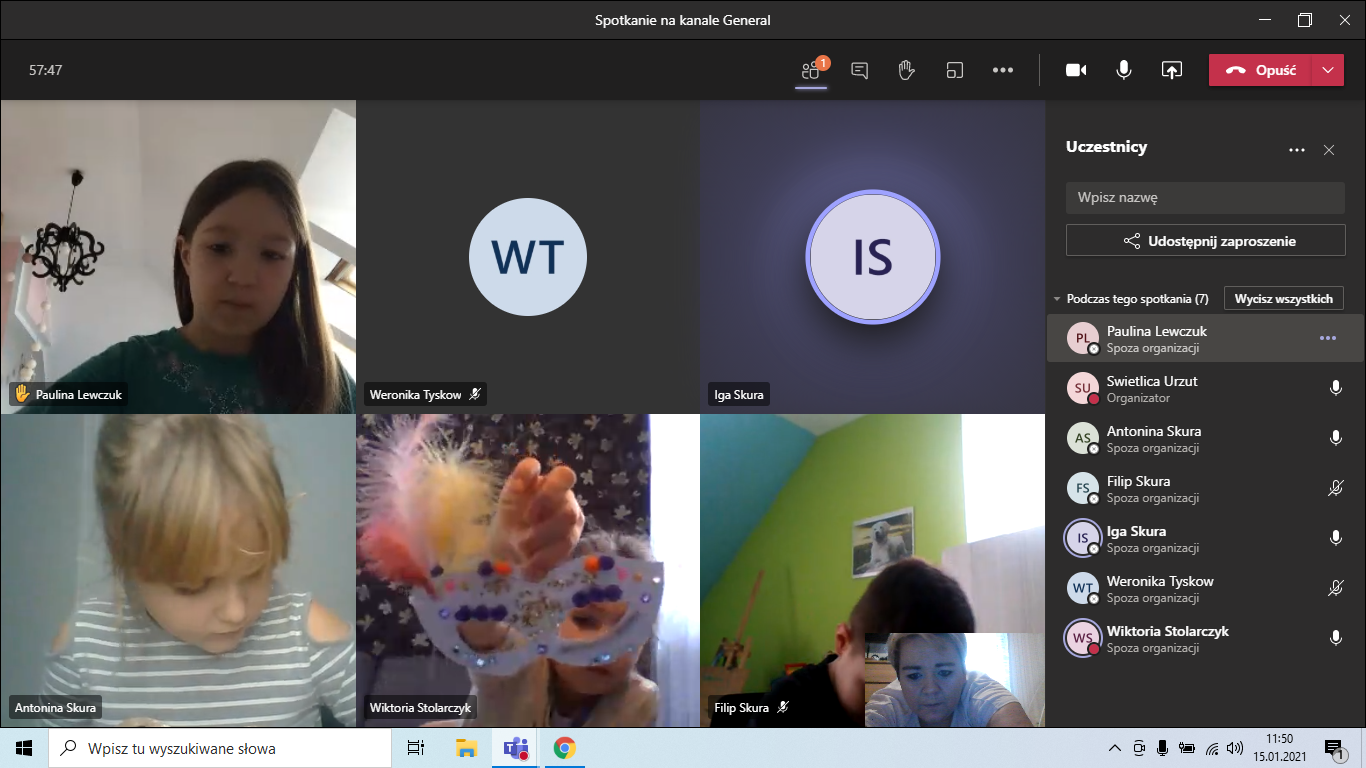Open Task View on the taskbar
1366x768 pixels.
pyautogui.click(x=416, y=748)
